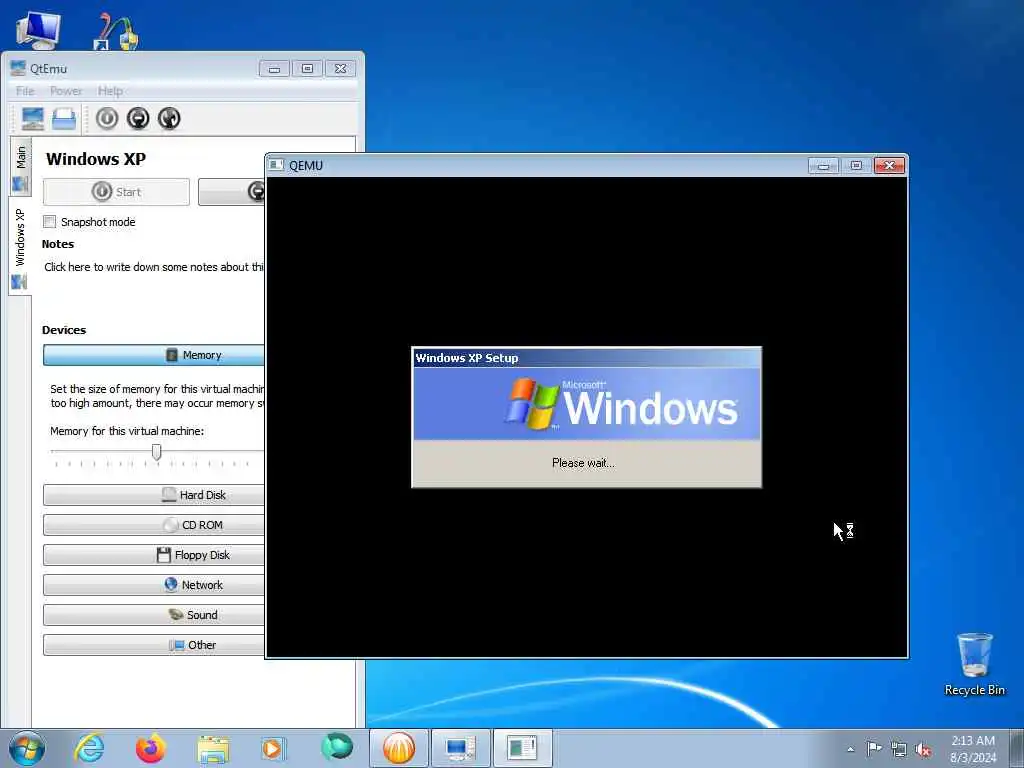The width and height of the screenshot is (1024, 768).
Task: Click the notes text area to write notes
Action: 153,267
